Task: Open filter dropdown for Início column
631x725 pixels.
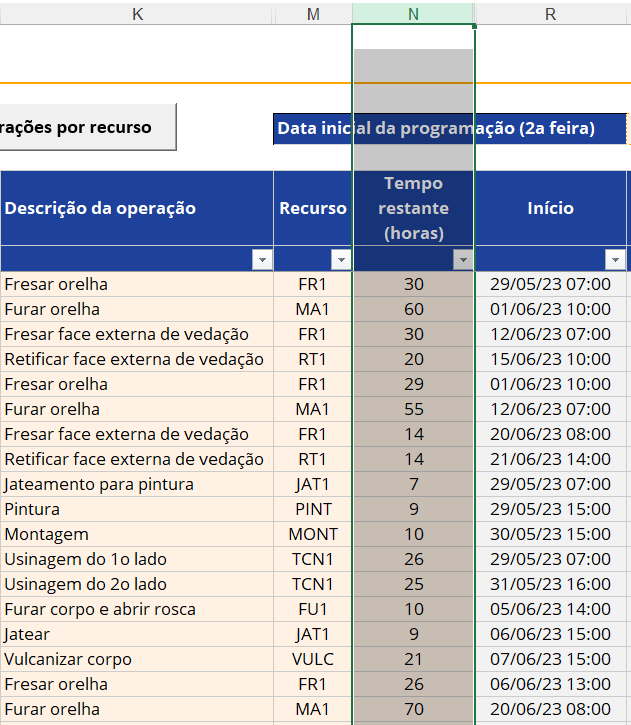Action: coord(615,260)
